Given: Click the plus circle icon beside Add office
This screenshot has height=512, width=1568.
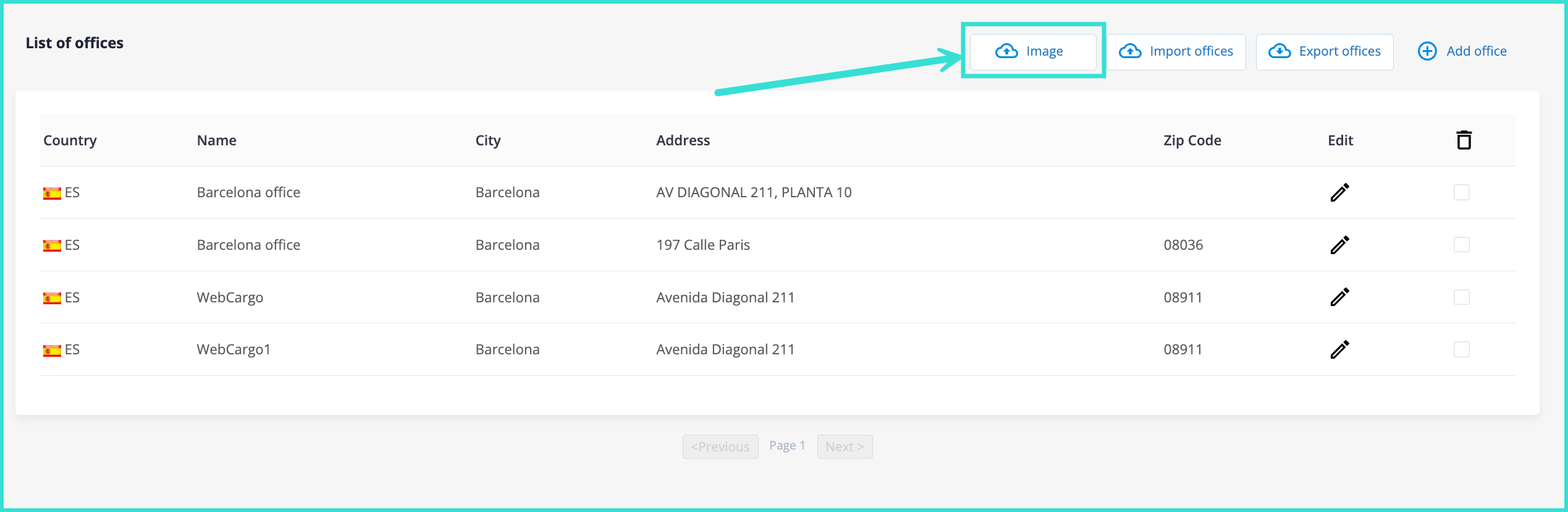Looking at the screenshot, I should [x=1427, y=51].
